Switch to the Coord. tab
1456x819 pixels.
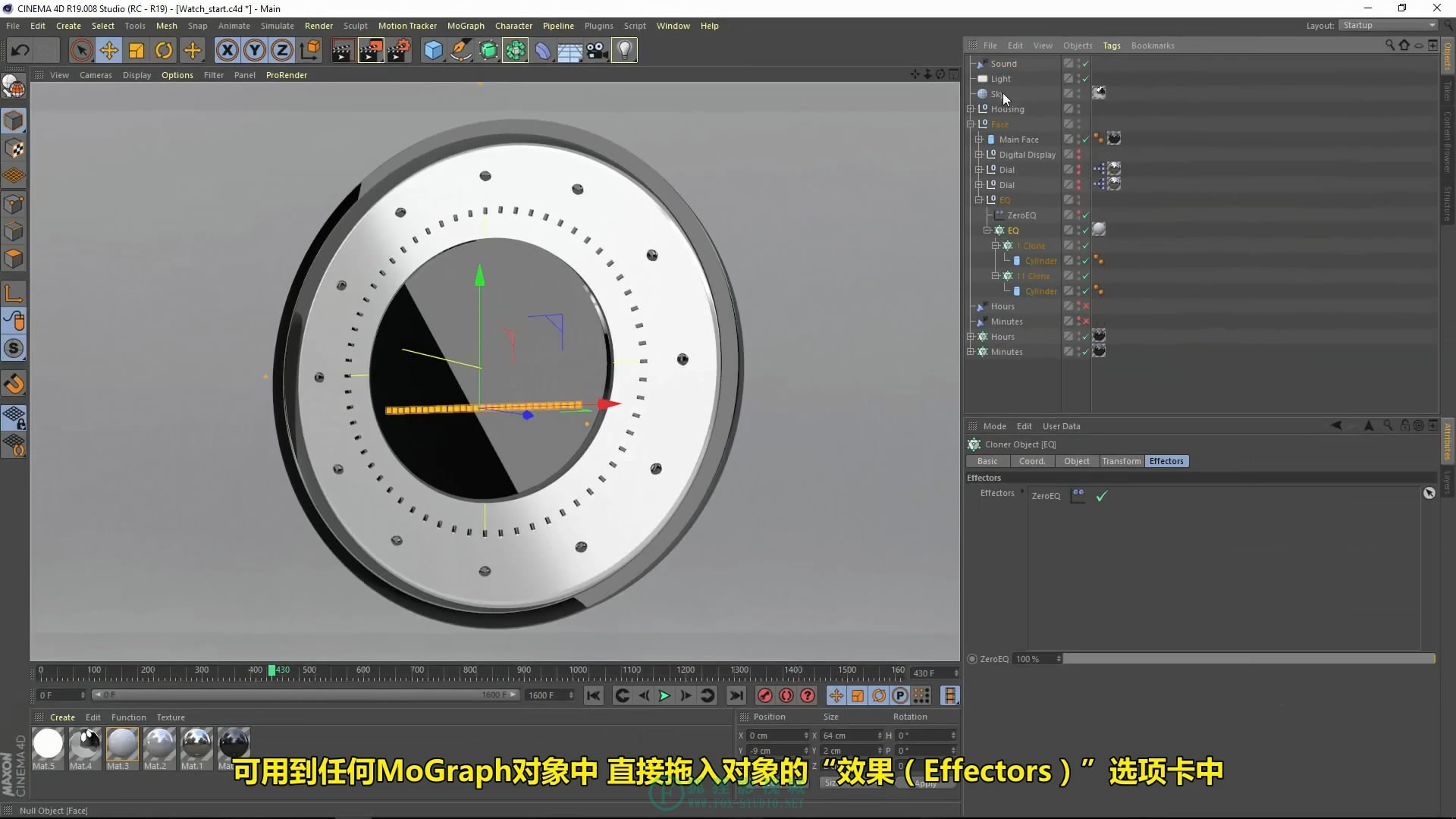pyautogui.click(x=1032, y=461)
